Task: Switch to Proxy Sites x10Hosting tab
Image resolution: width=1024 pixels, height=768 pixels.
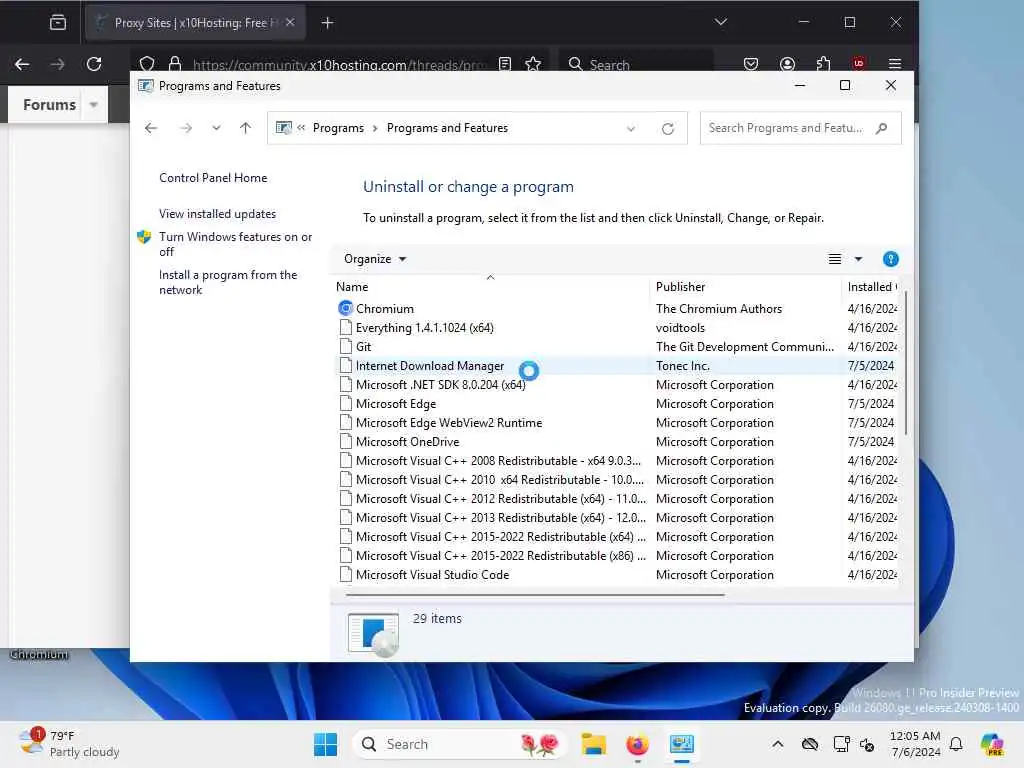Action: pyautogui.click(x=195, y=23)
